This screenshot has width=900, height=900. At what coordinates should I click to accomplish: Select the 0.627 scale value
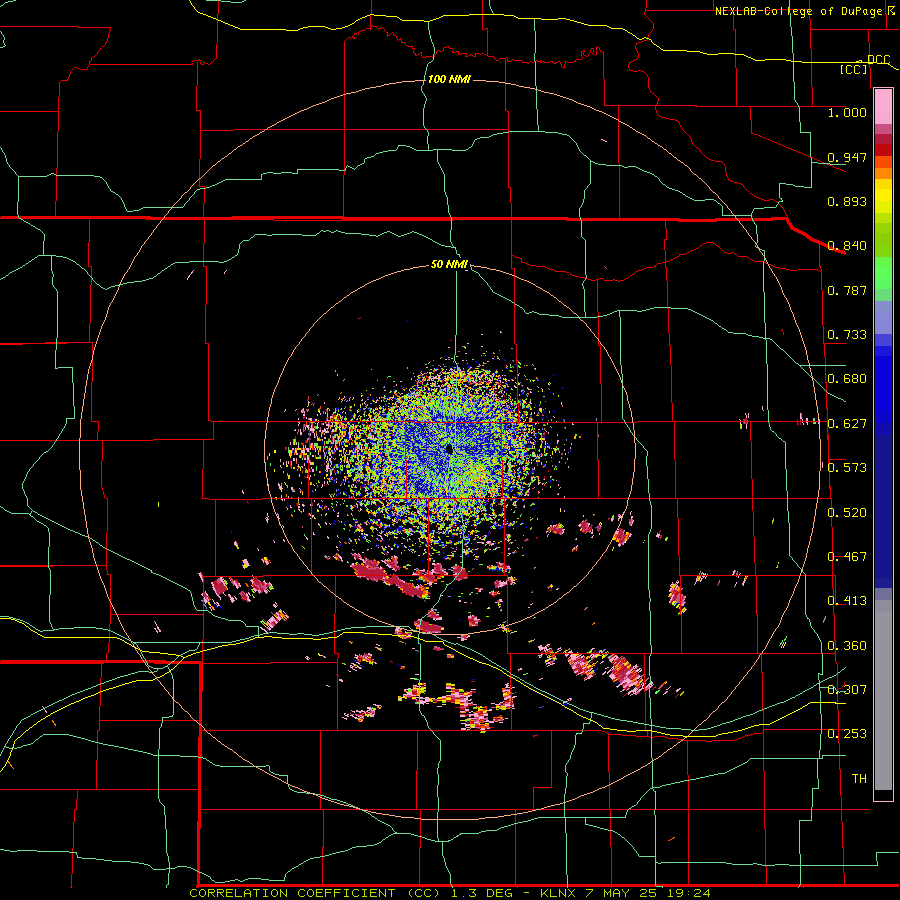coord(847,424)
